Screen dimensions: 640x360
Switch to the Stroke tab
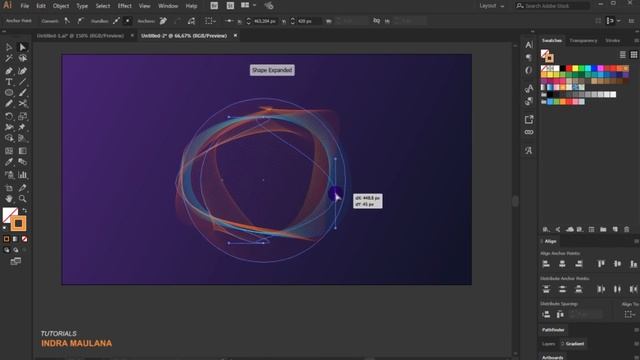click(x=612, y=40)
